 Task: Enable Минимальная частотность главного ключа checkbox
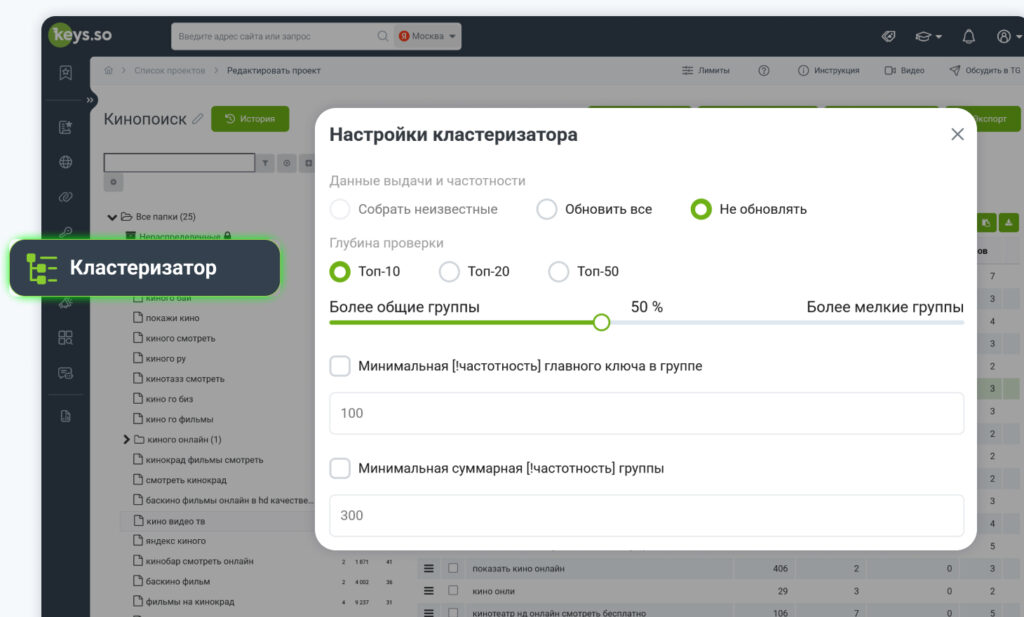click(340, 366)
